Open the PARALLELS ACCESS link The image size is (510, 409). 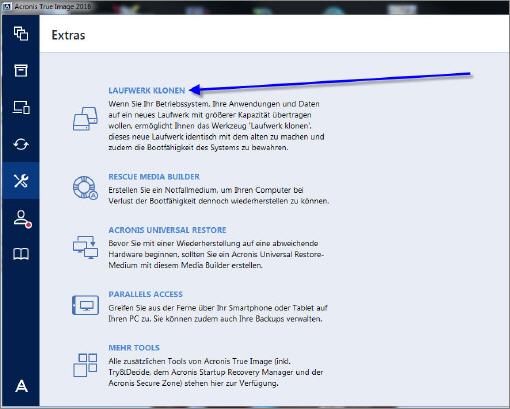tap(146, 294)
